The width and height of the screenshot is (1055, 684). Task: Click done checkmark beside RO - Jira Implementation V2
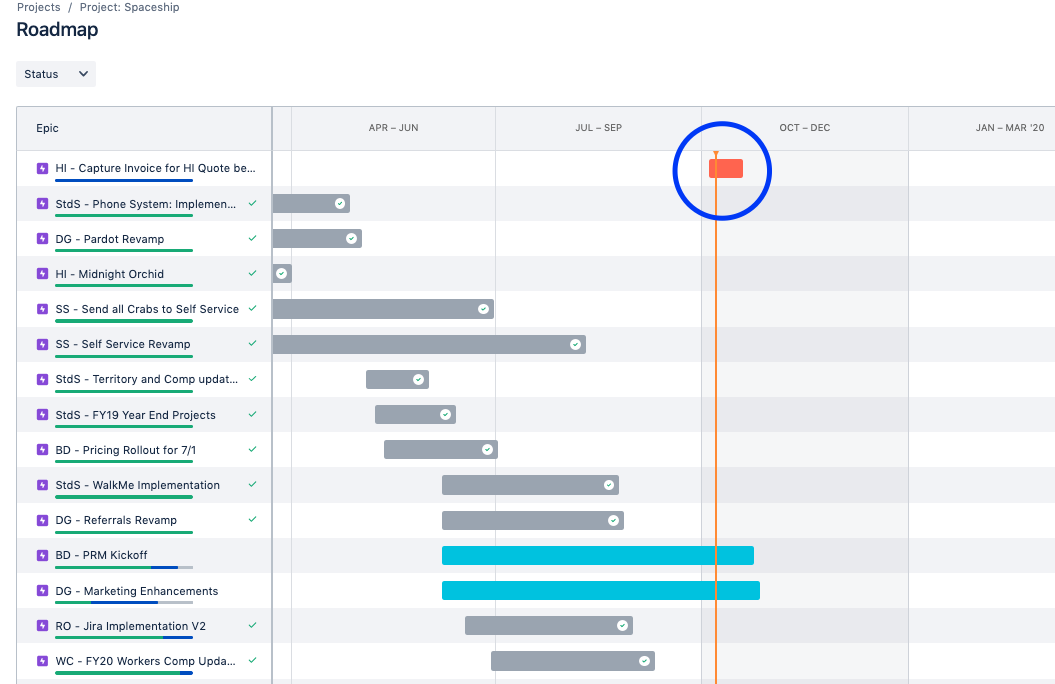252,625
